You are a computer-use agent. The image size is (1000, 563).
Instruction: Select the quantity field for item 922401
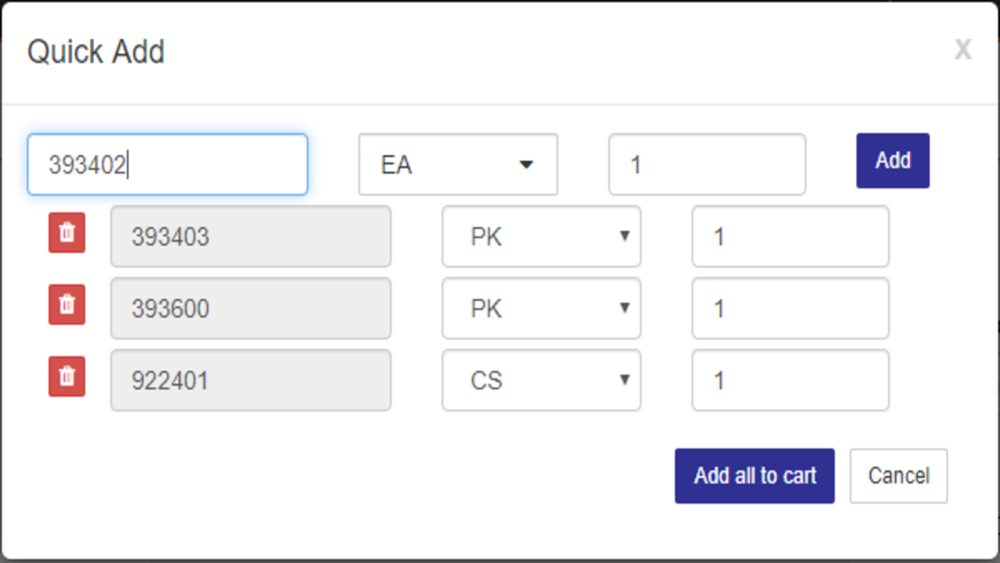click(791, 381)
